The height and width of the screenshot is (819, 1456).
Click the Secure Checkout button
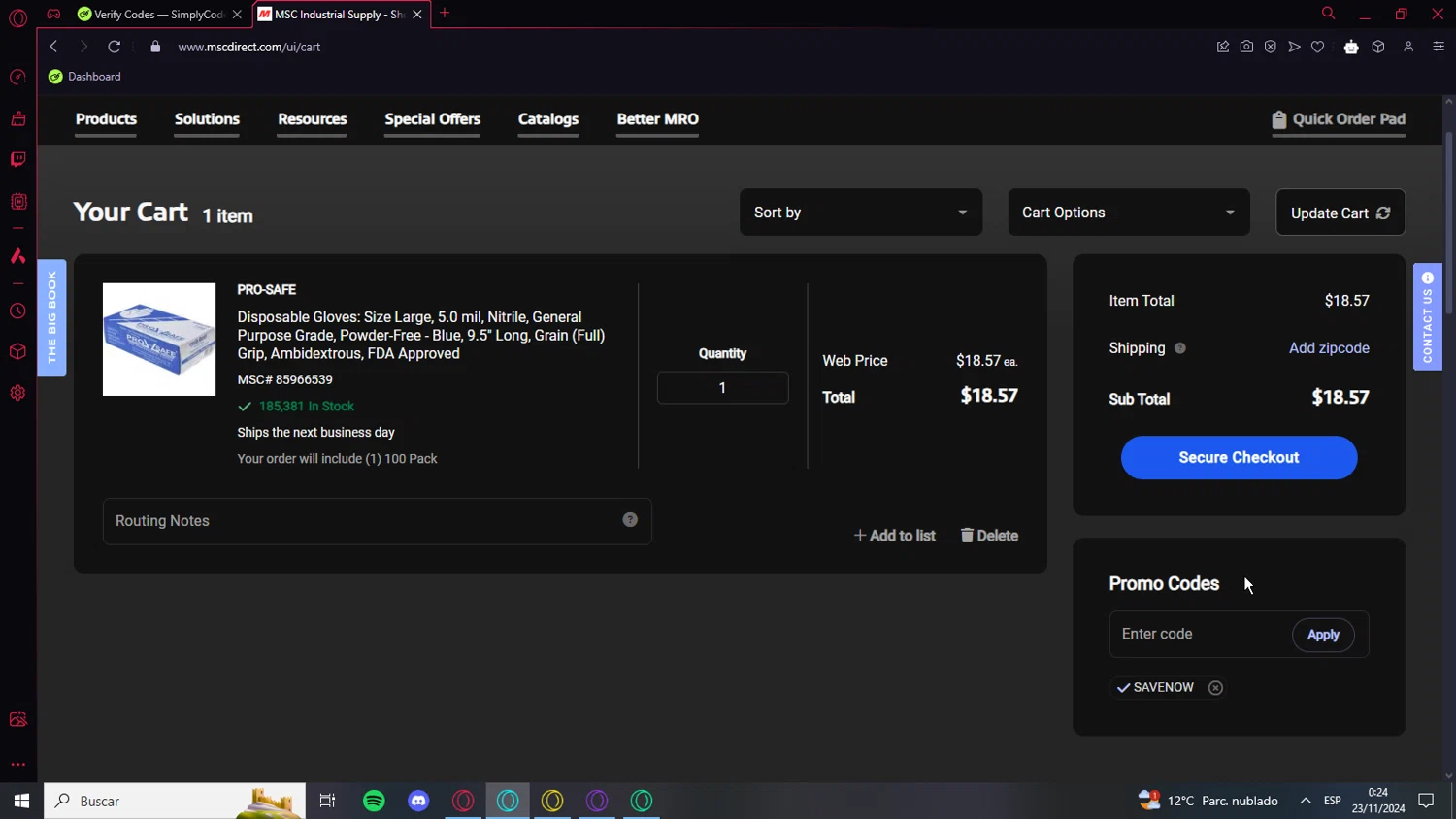click(x=1239, y=457)
